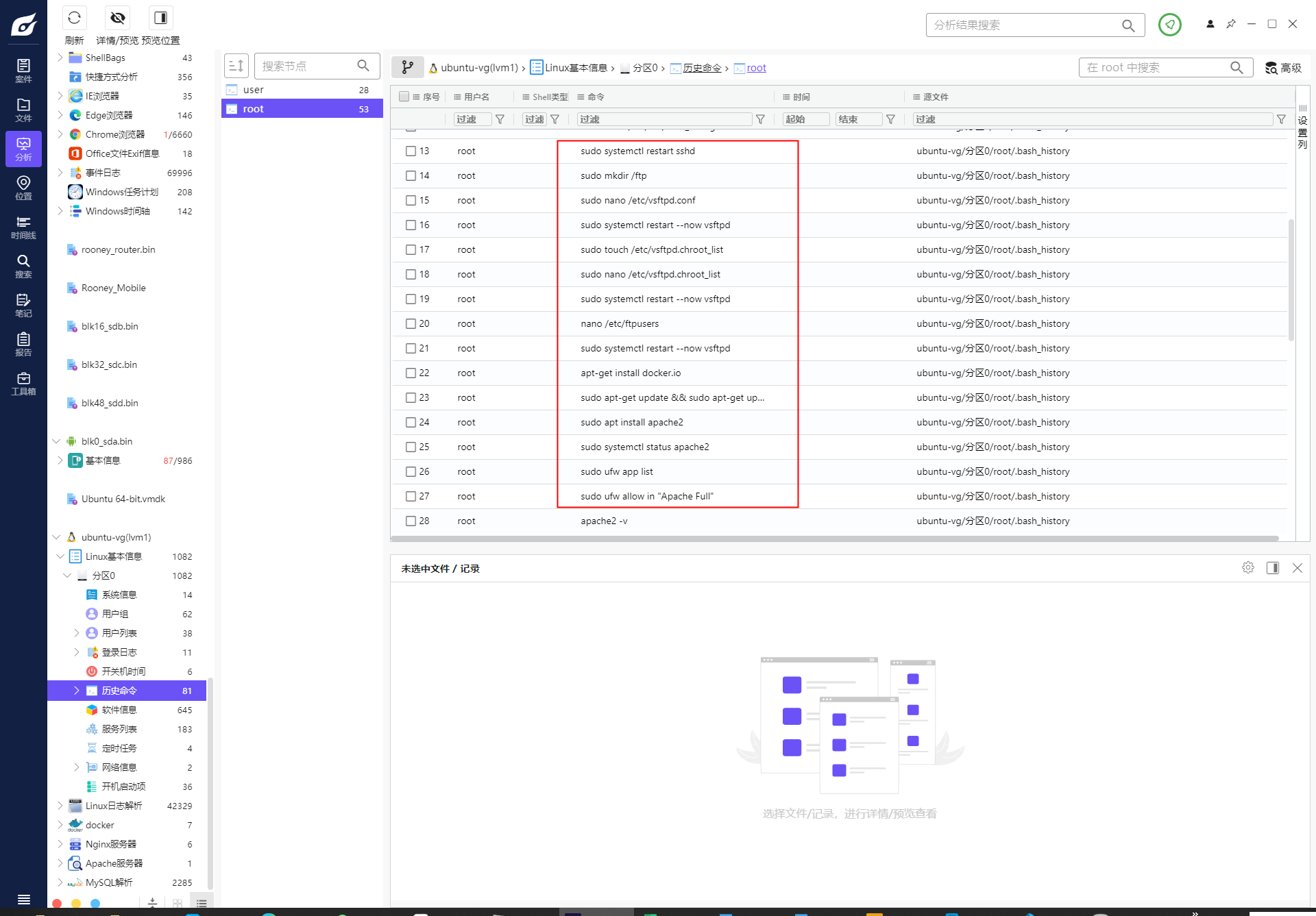
Task: Expand the Chrome浏览器 tree node
Action: [x=60, y=134]
